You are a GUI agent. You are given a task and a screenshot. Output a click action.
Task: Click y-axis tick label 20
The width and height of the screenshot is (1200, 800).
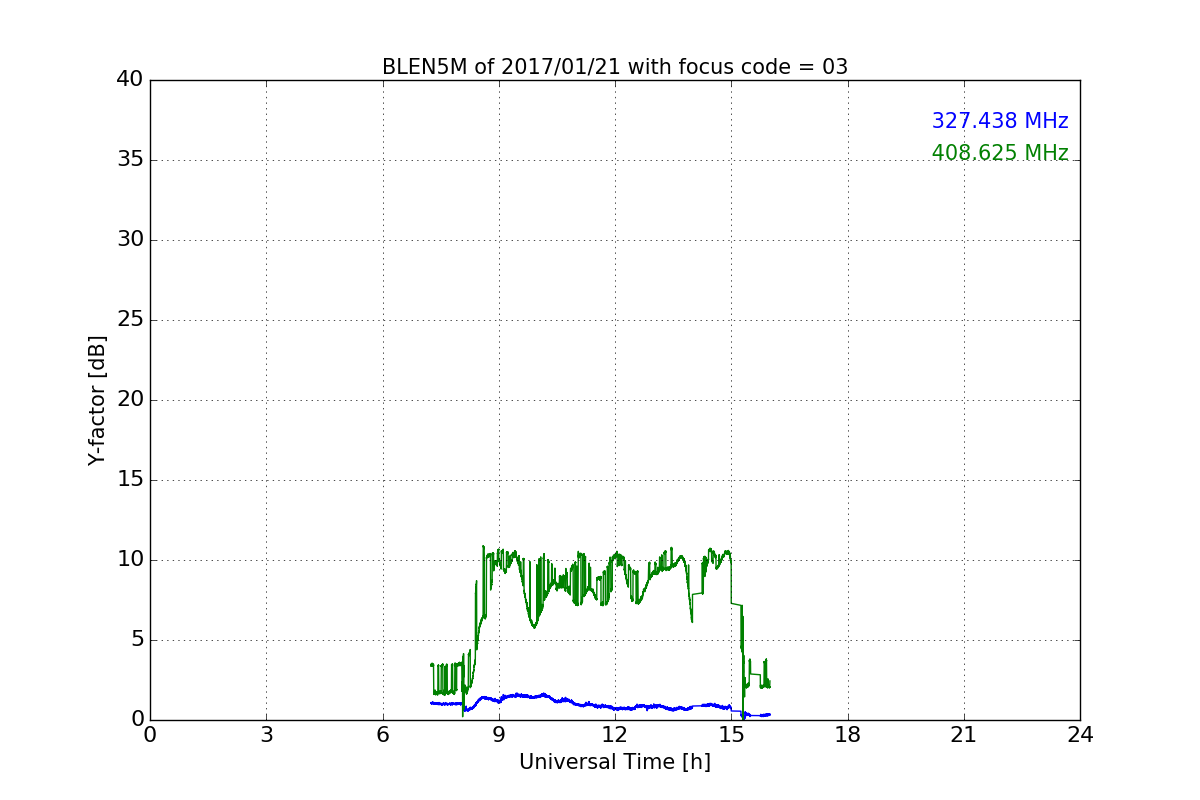130,400
